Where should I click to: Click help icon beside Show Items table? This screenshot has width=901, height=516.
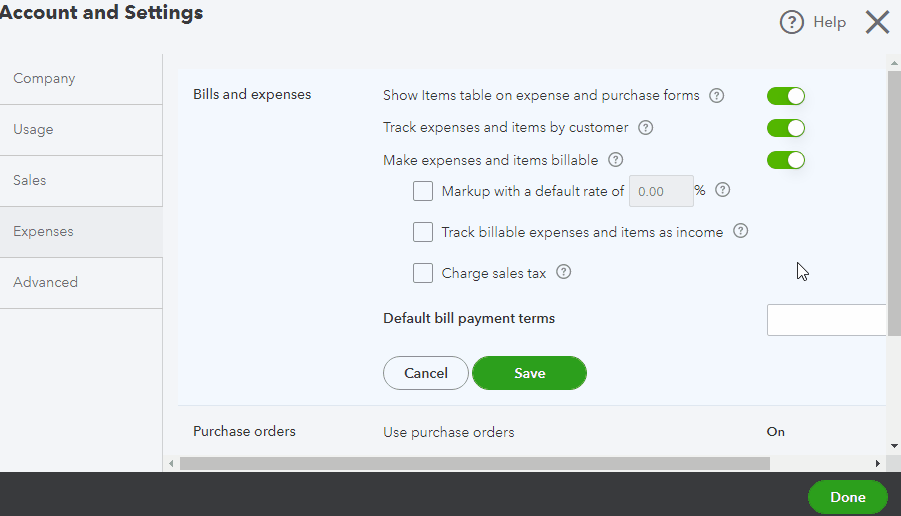716,96
